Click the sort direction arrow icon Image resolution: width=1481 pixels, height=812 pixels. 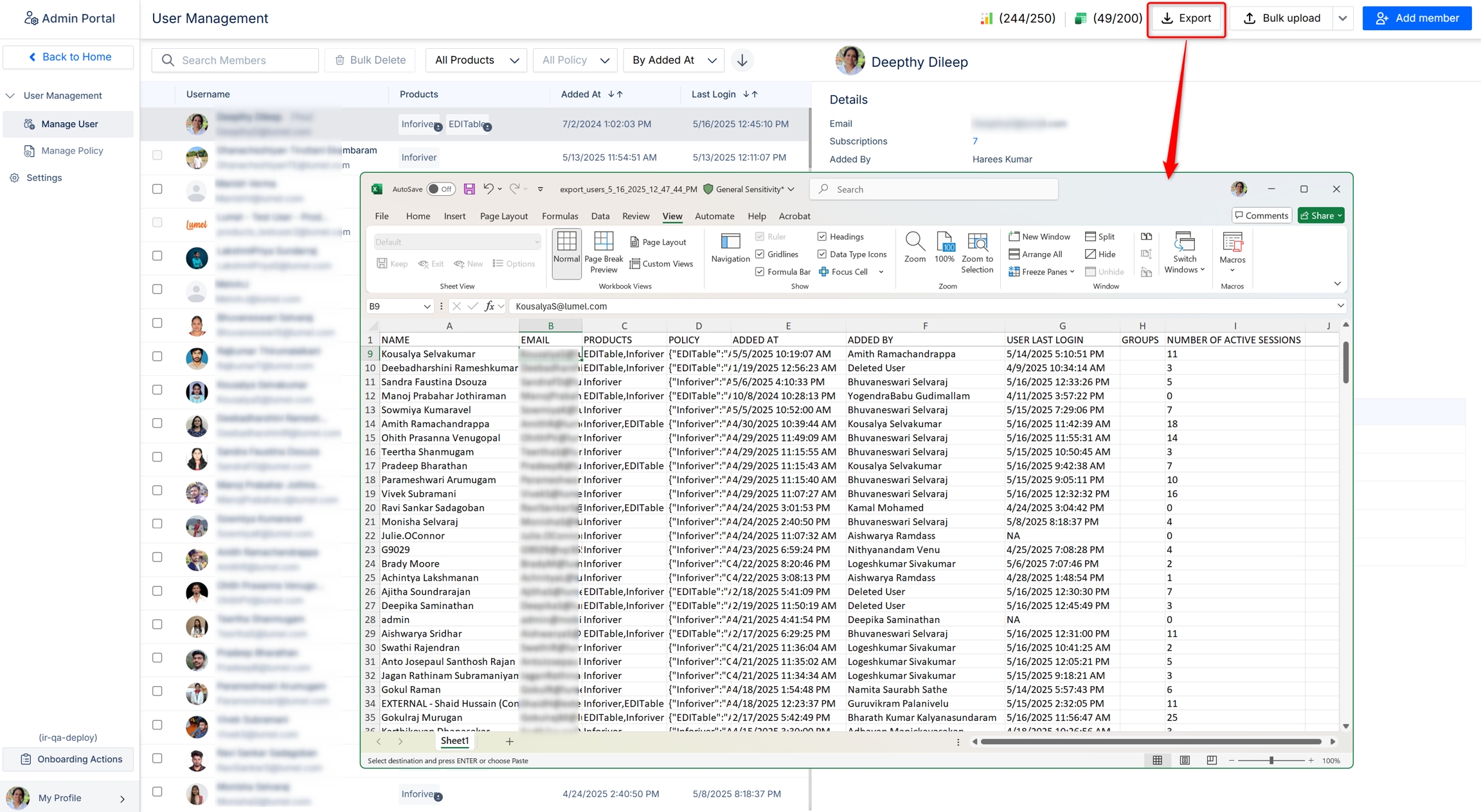[x=742, y=60]
